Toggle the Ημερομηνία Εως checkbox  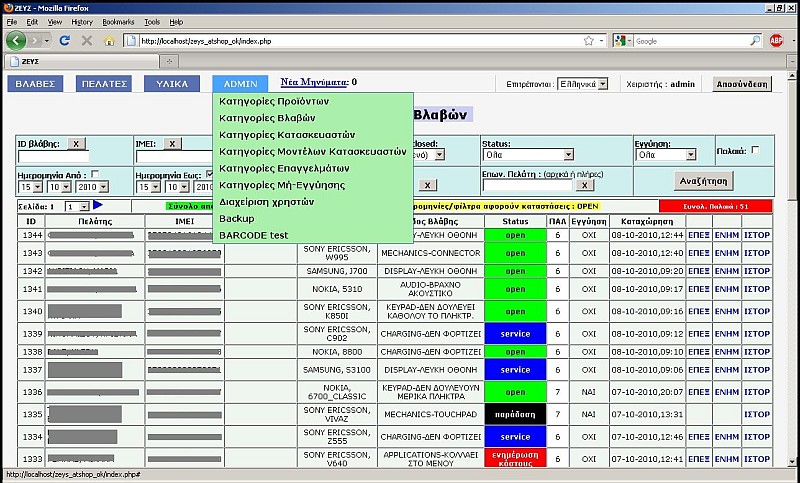pos(209,174)
